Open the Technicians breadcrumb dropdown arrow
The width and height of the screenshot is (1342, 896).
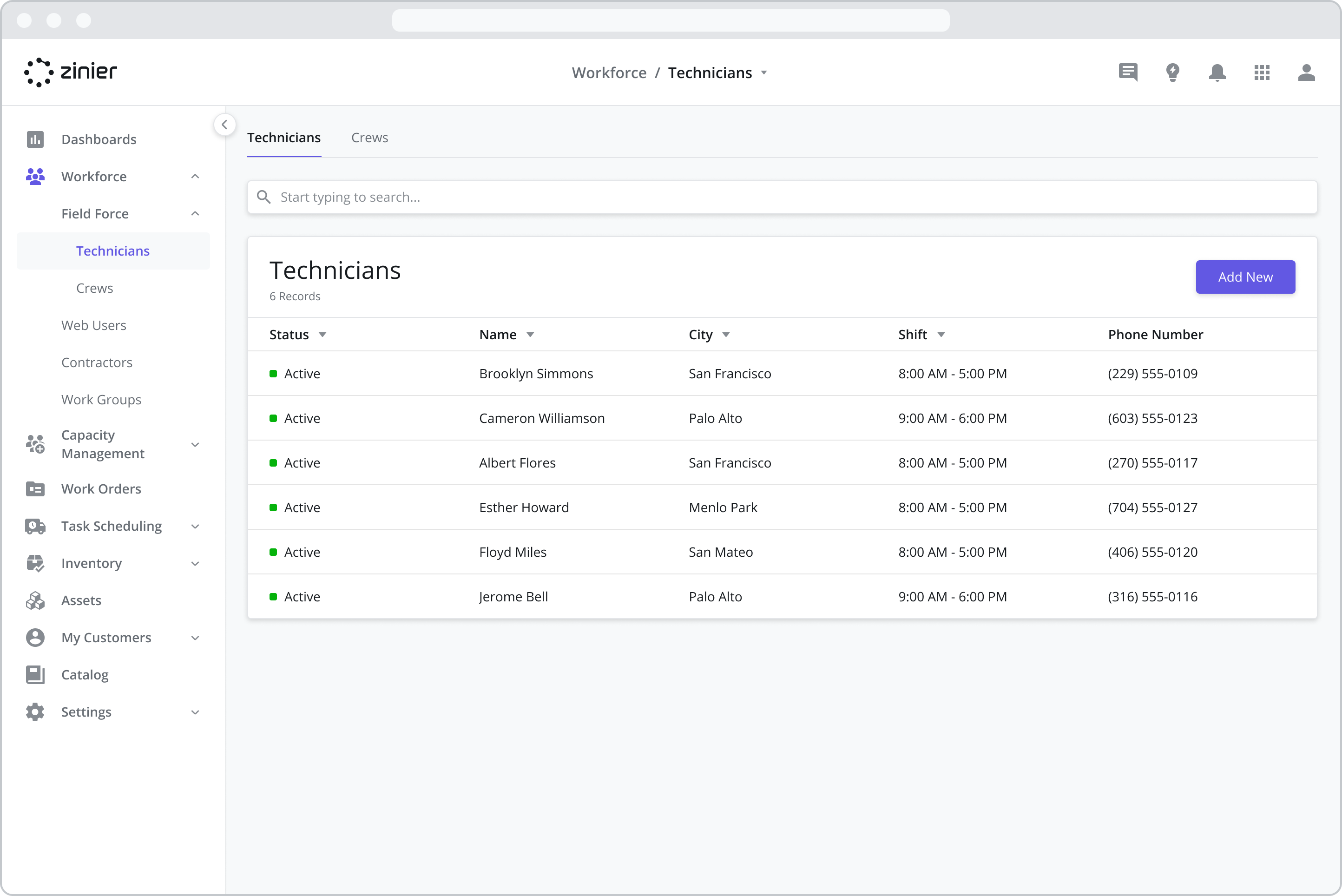point(764,73)
